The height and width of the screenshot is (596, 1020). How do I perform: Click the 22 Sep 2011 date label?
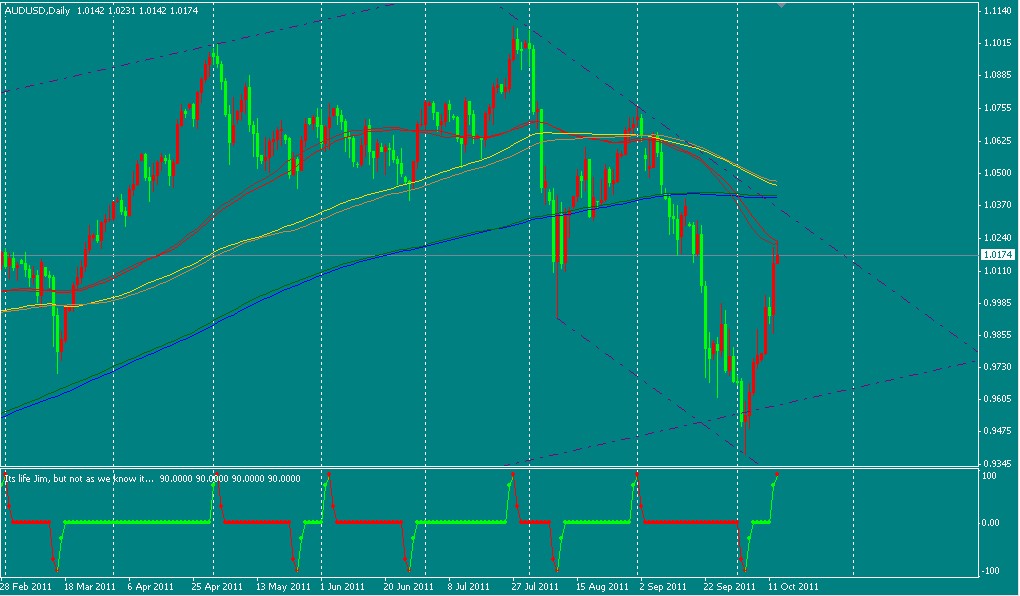[731, 586]
